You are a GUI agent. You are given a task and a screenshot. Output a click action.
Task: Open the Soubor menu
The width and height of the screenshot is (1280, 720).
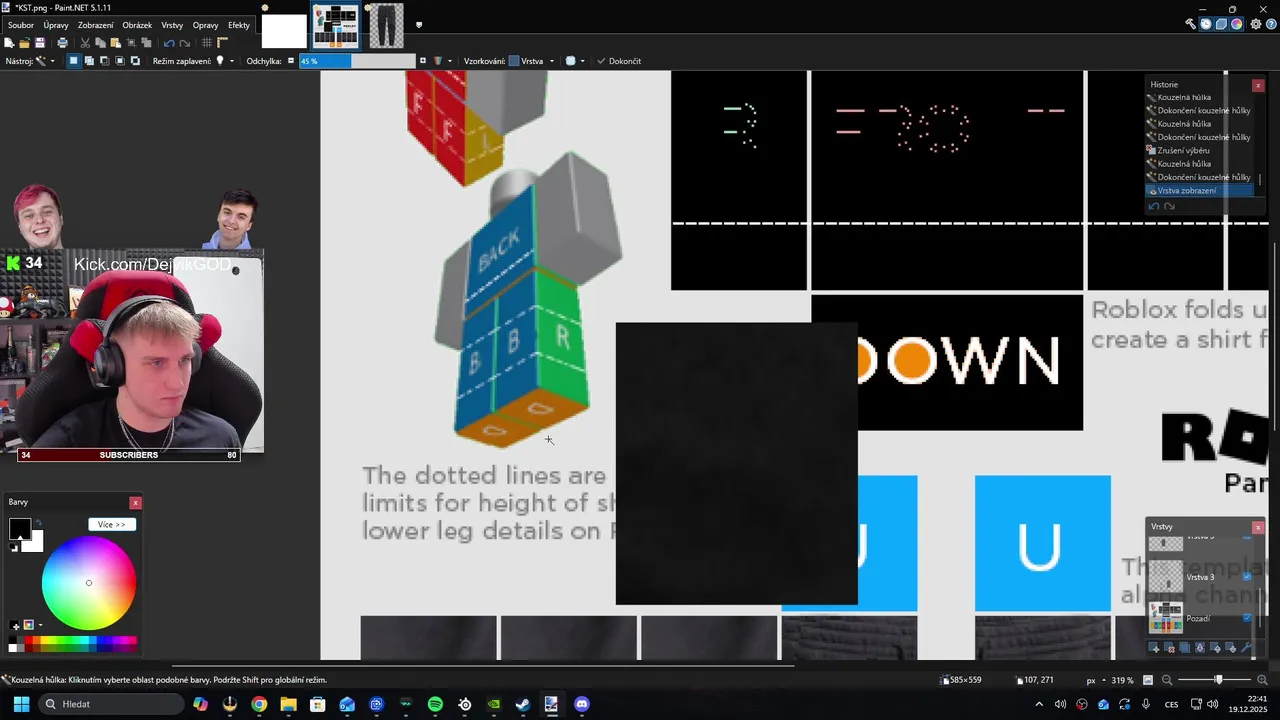[x=20, y=25]
